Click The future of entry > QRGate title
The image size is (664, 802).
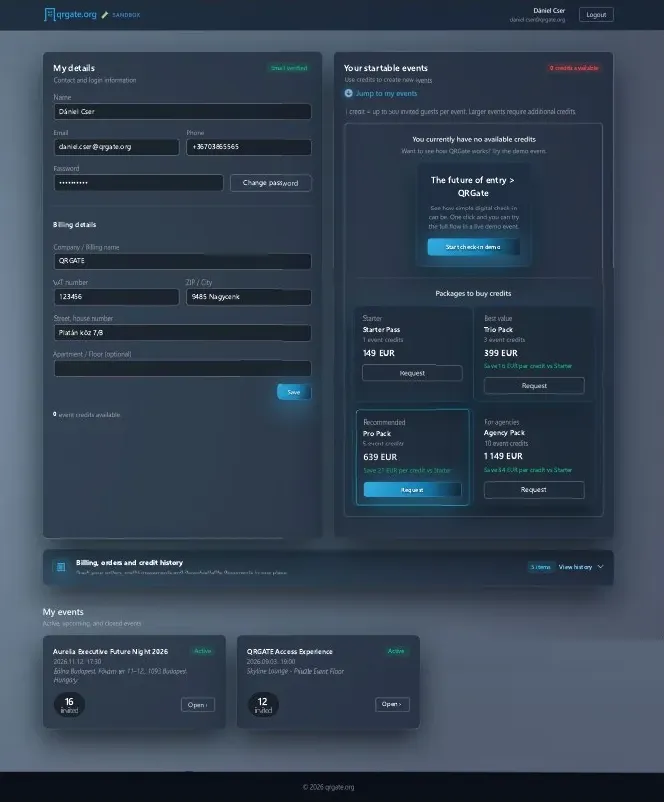pos(473,187)
